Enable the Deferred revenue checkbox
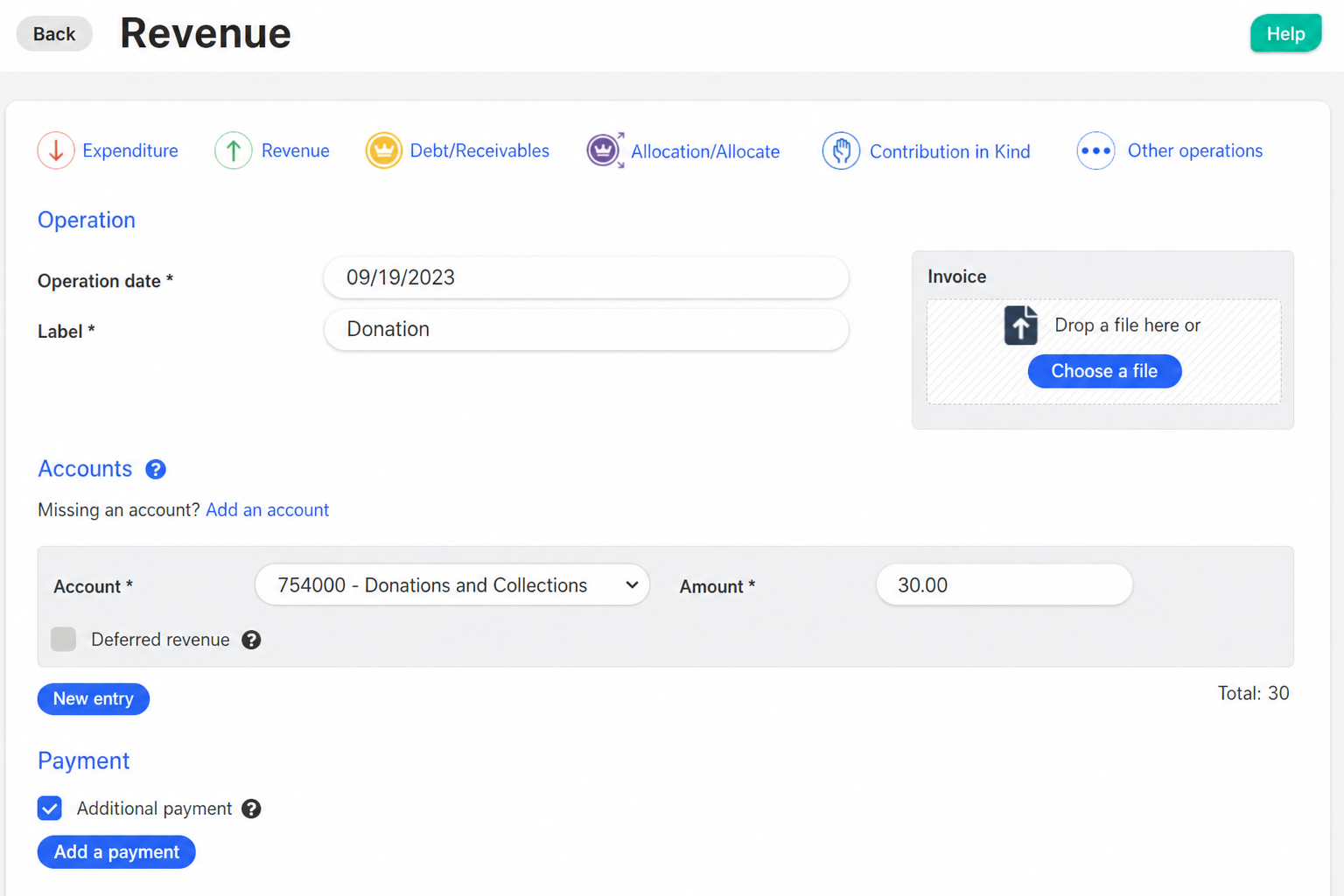Screen dimensions: 1344x896 (x=63, y=640)
